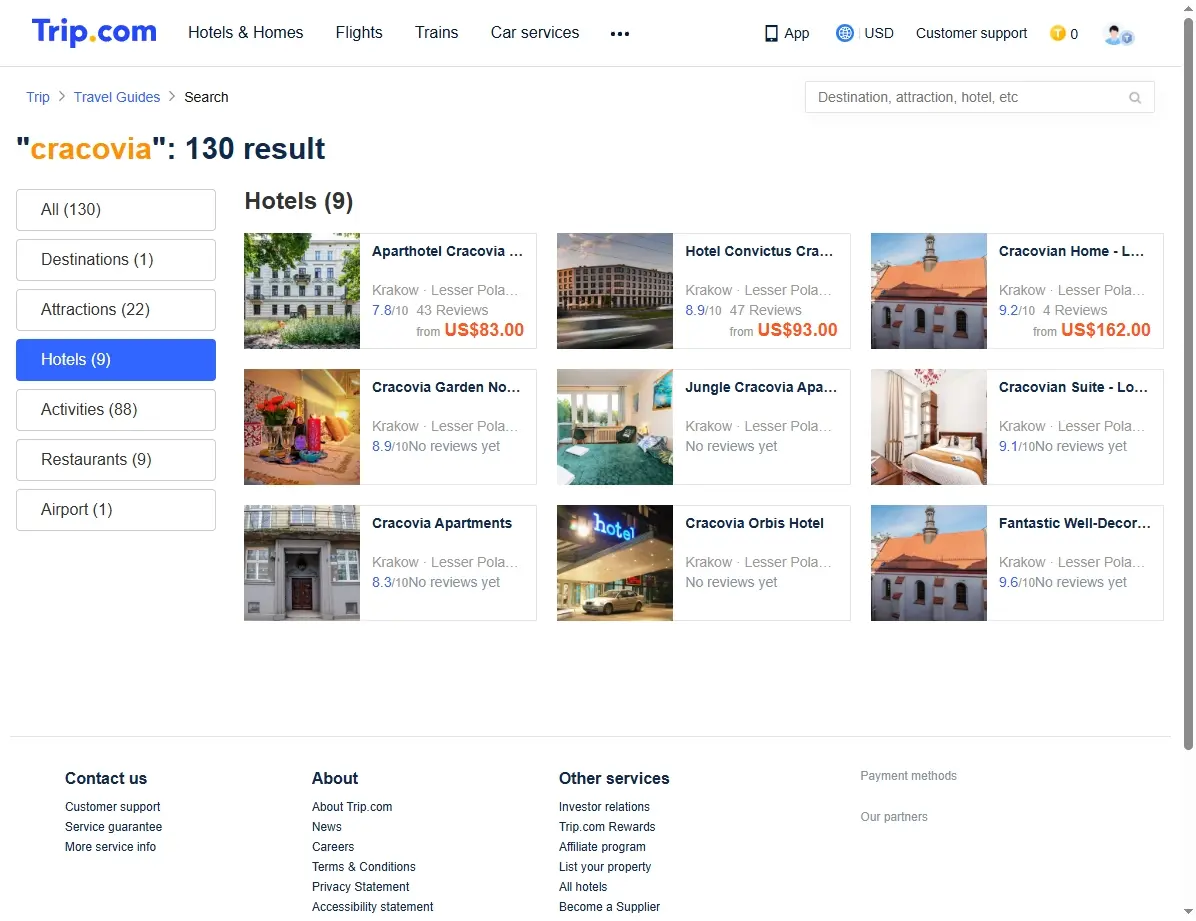The height and width of the screenshot is (921, 1196).
Task: Open Aparthotel Cracovia thumbnail
Action: [x=302, y=291]
